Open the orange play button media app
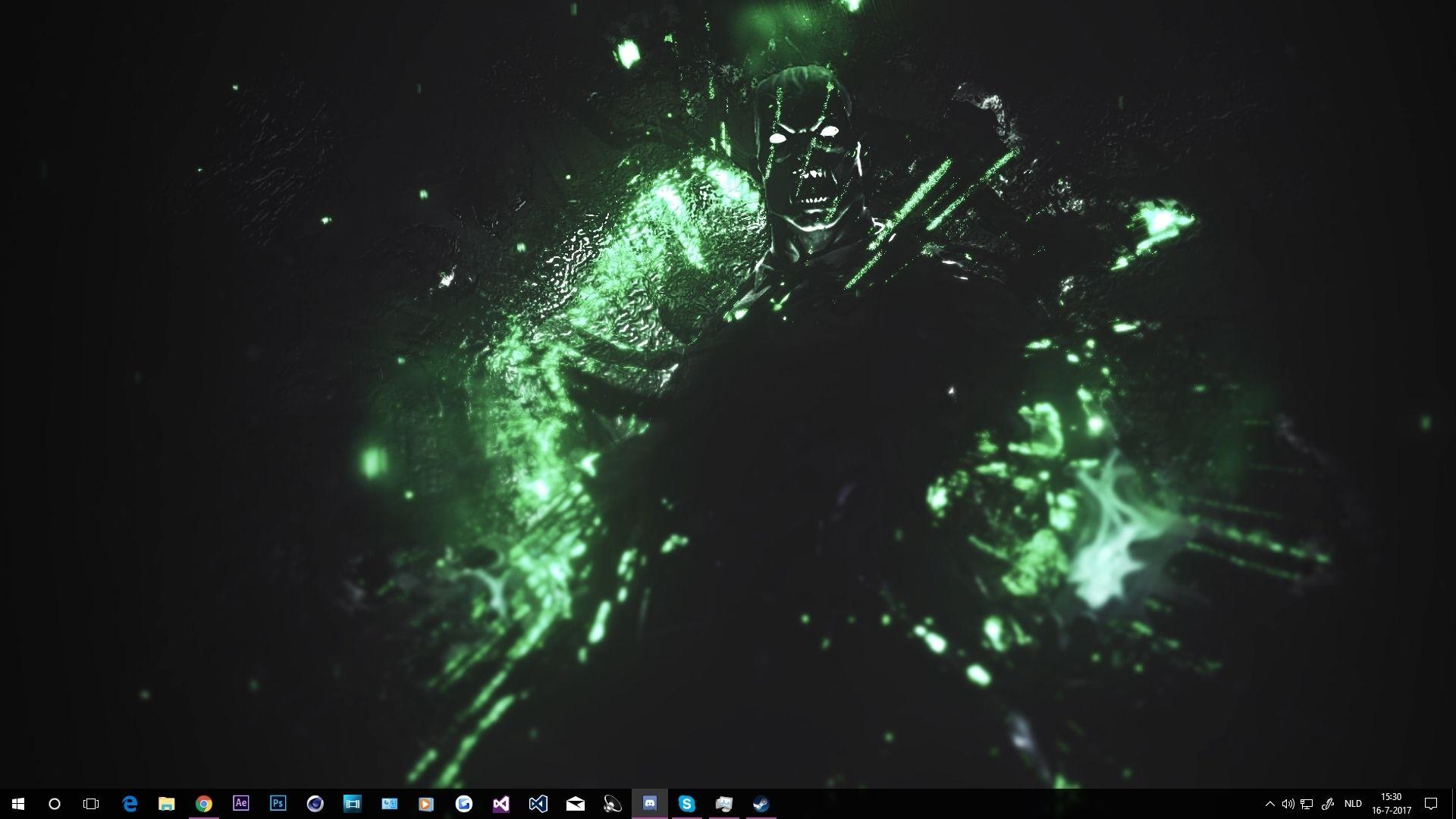 (426, 804)
